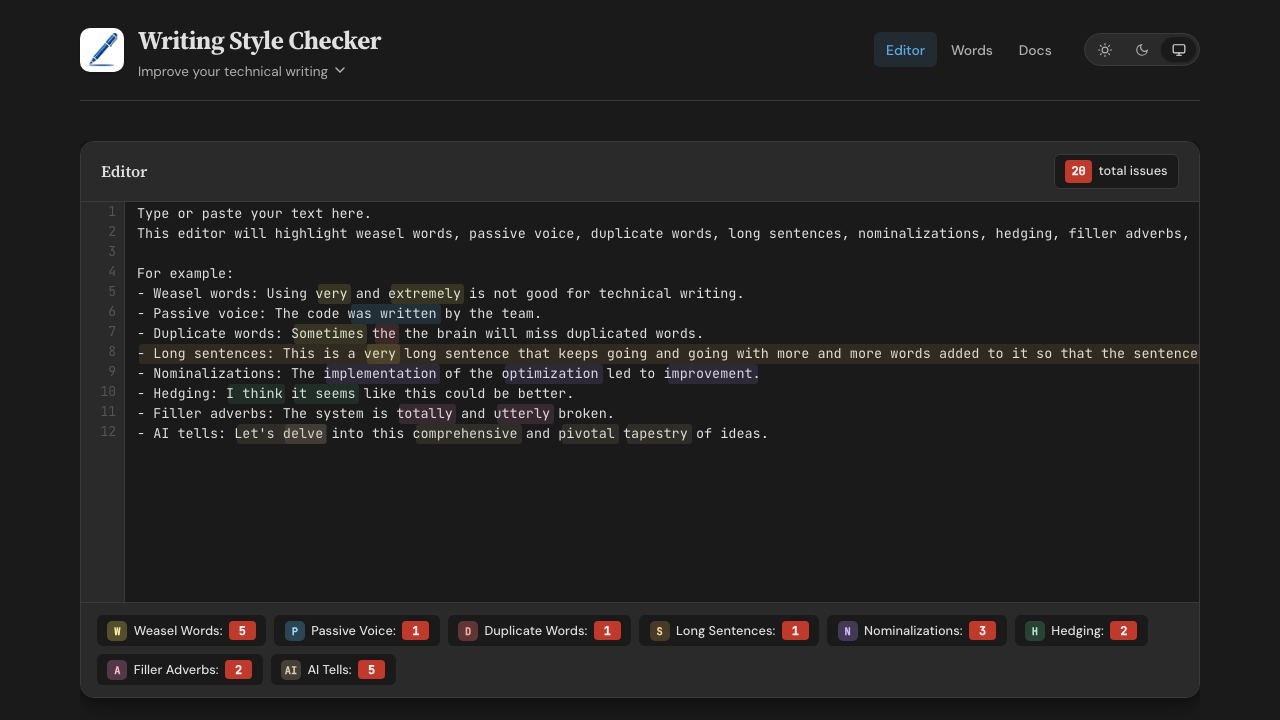The image size is (1280, 720).
Task: Click the highlighted 'the' after Sometimes
Action: (x=385, y=333)
